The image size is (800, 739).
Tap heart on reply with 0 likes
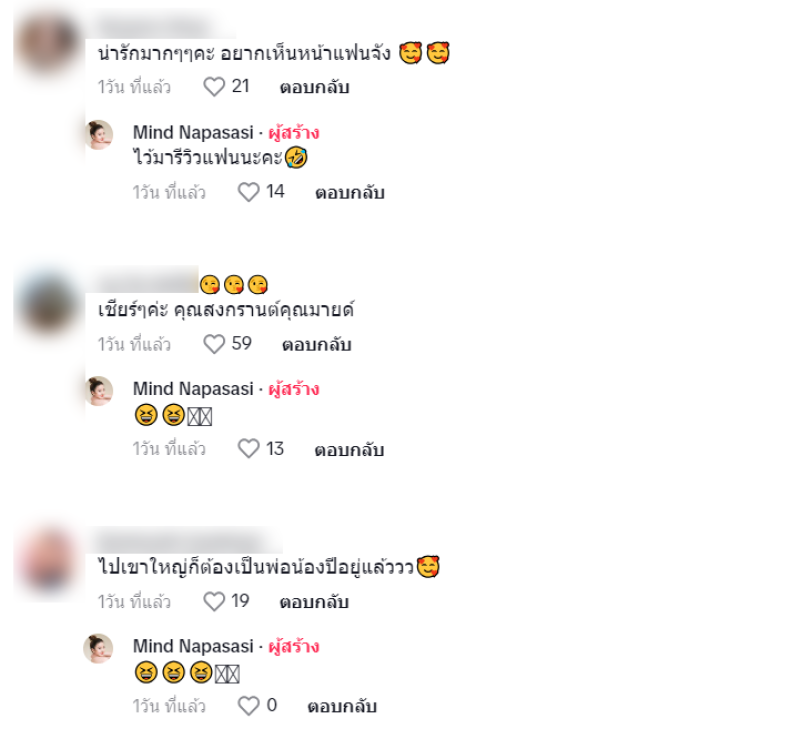pos(248,706)
